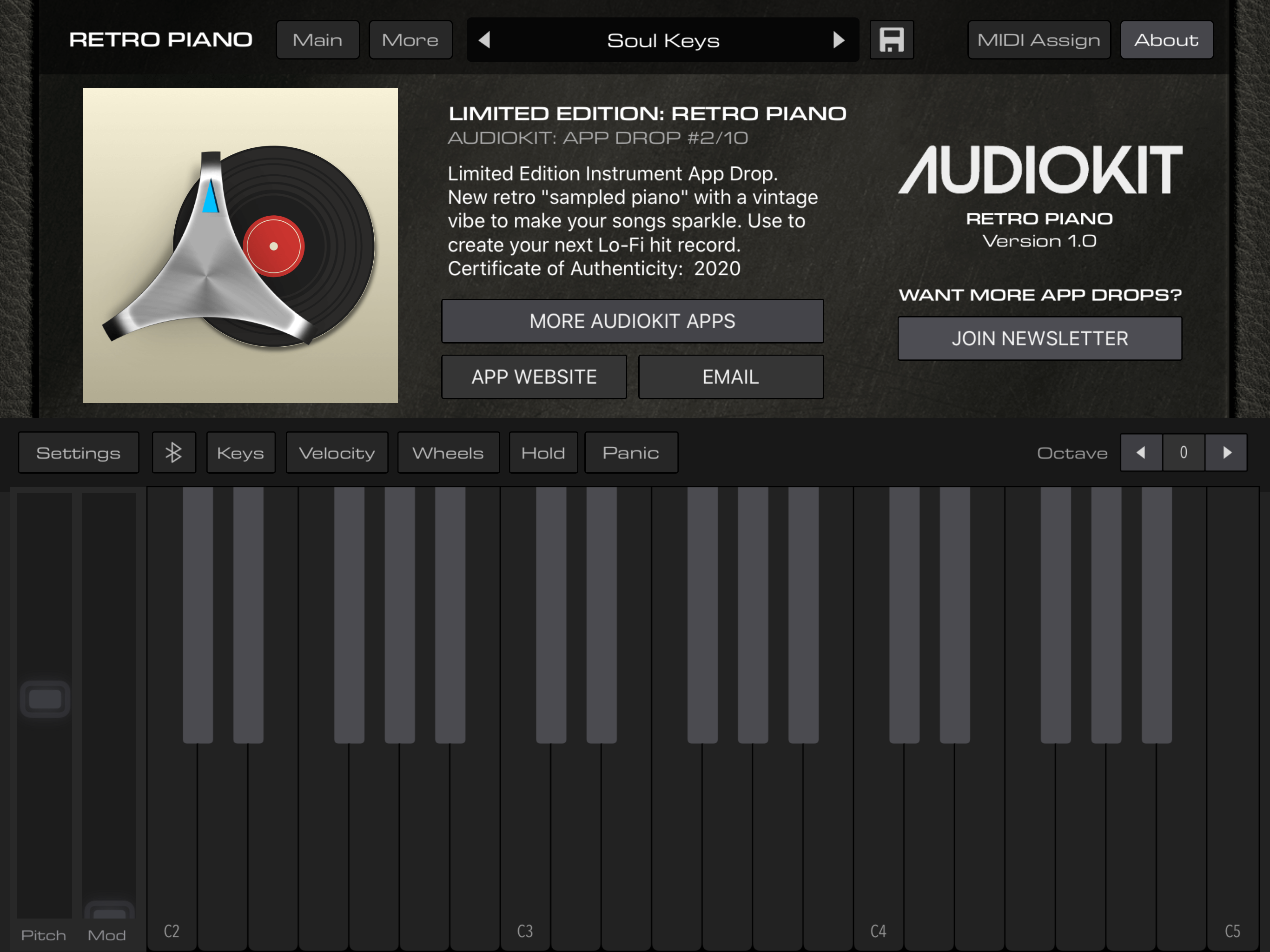Image resolution: width=1270 pixels, height=952 pixels.
Task: Click the Pitch label
Action: pyautogui.click(x=44, y=935)
